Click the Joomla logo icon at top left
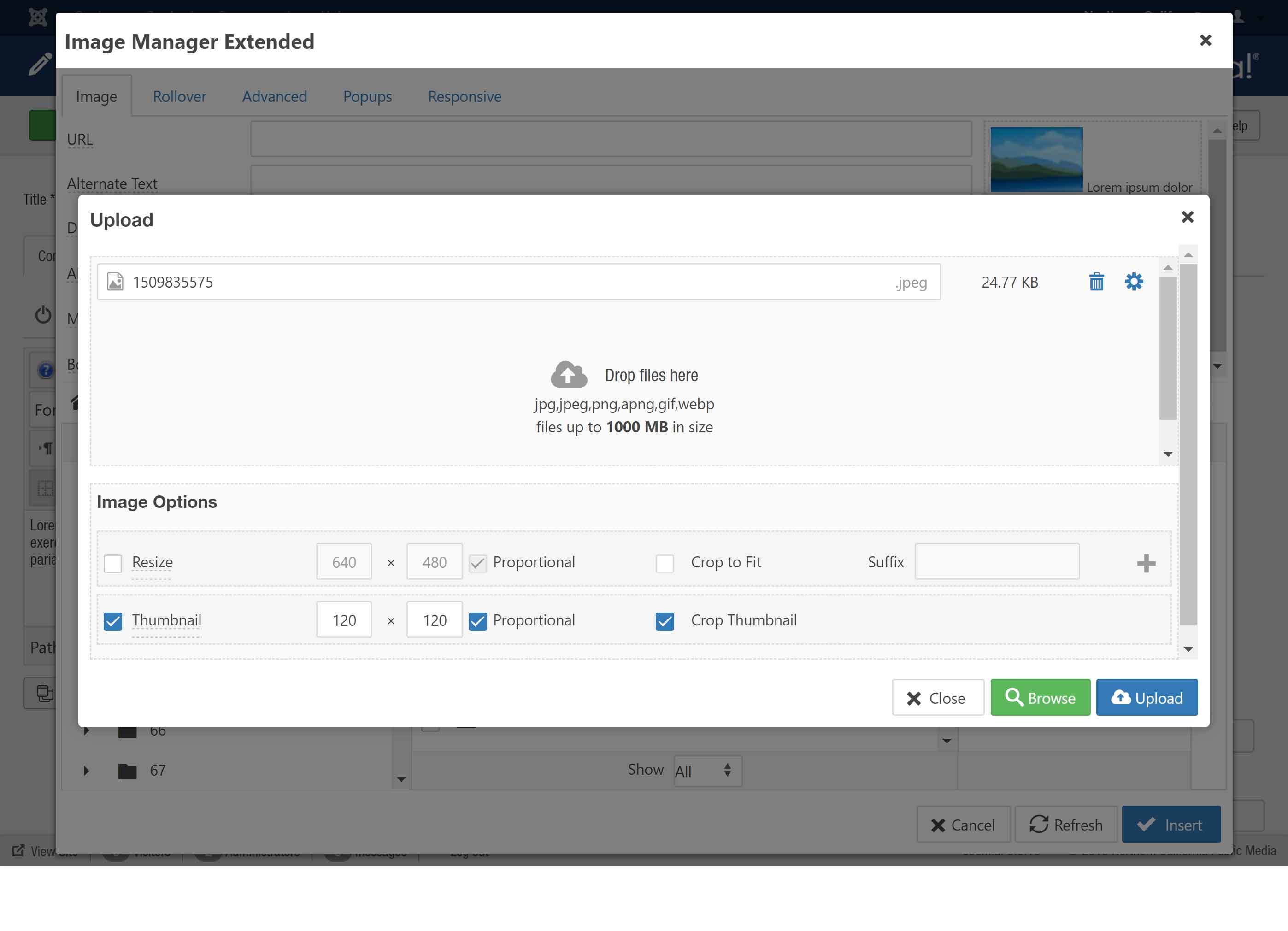Viewport: 1288px width, 931px height. coord(38,17)
